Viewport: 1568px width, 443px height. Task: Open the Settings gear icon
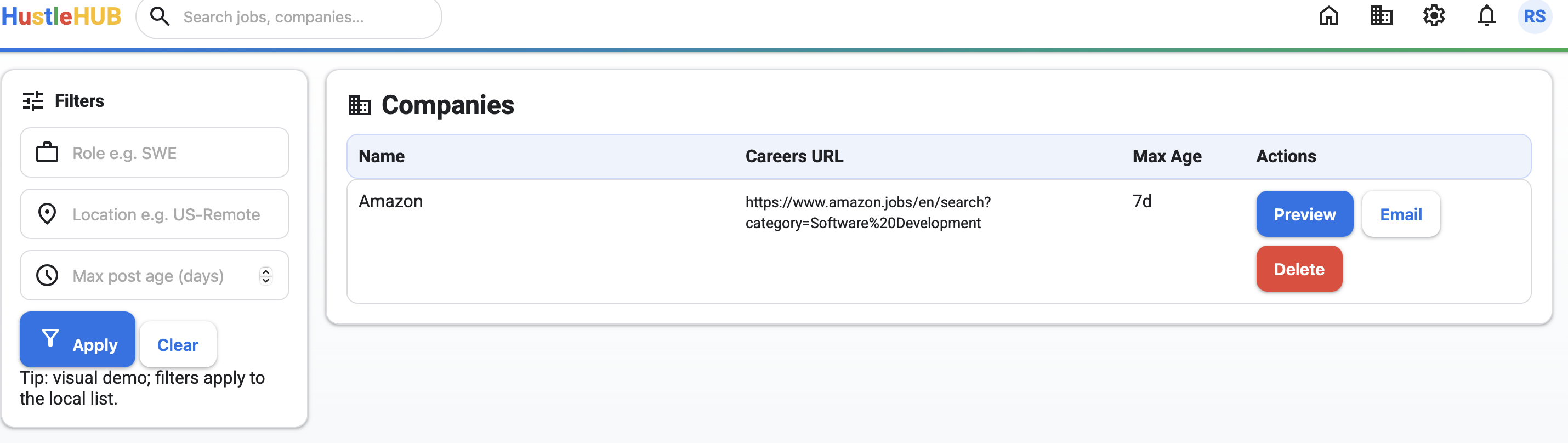coord(1434,16)
